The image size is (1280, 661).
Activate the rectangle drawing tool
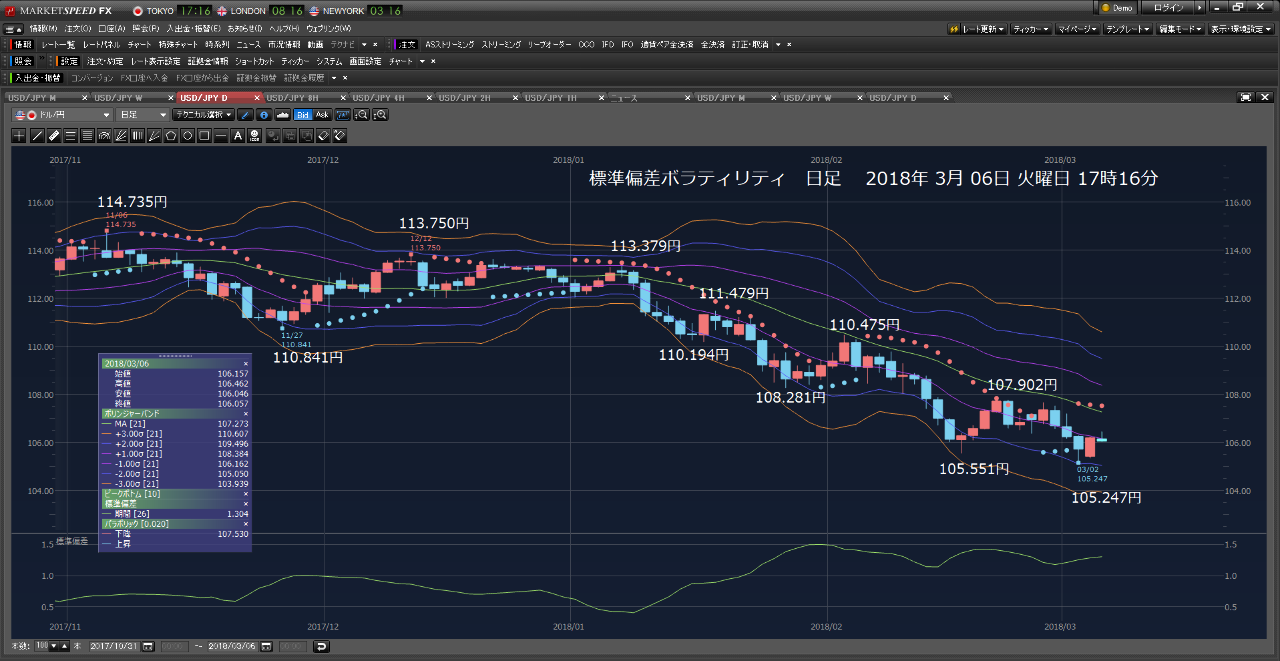(x=205, y=135)
